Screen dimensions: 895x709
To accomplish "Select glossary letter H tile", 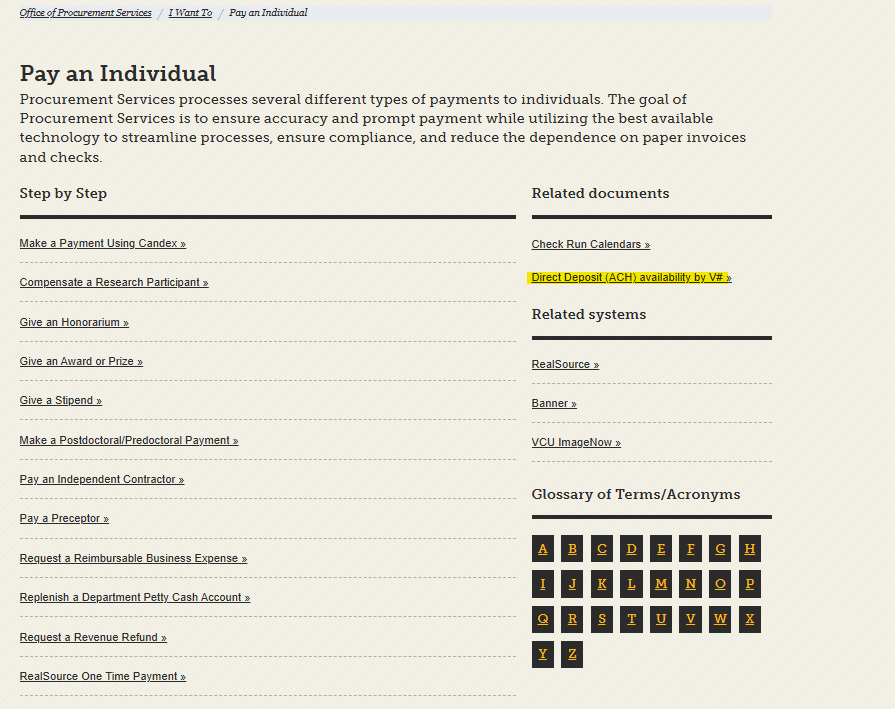I will [749, 548].
